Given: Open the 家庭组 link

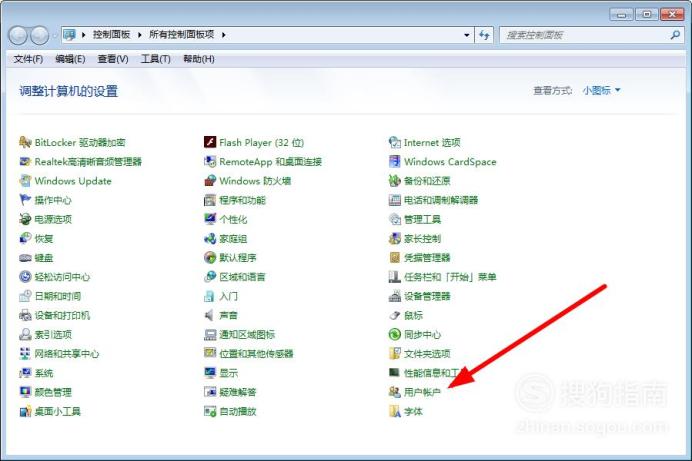Looking at the screenshot, I should pos(233,239).
